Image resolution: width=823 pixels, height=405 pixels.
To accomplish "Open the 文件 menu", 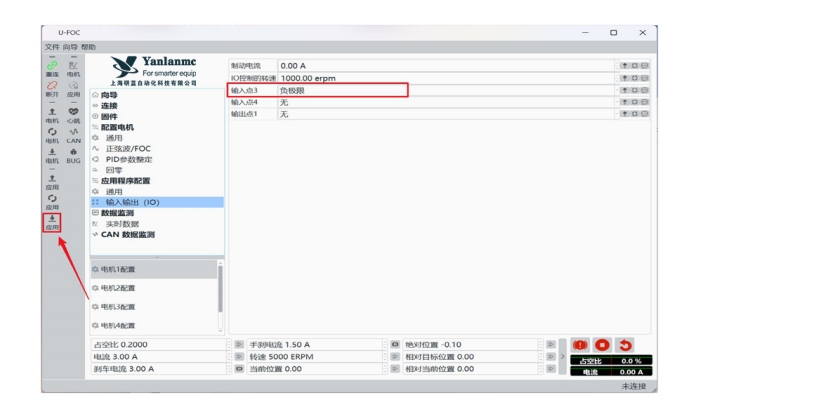I will [51, 47].
